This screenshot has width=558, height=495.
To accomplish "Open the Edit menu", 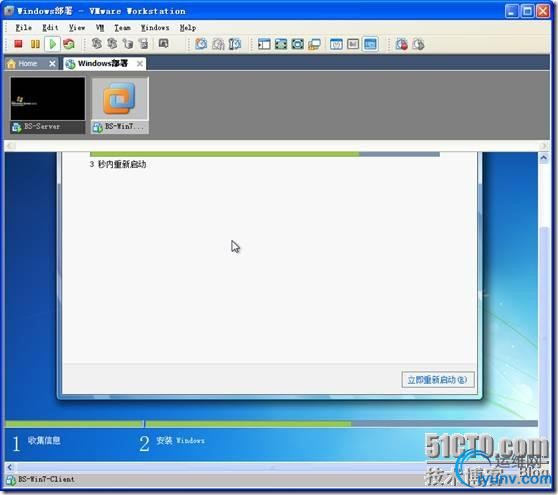I will click(x=50, y=27).
